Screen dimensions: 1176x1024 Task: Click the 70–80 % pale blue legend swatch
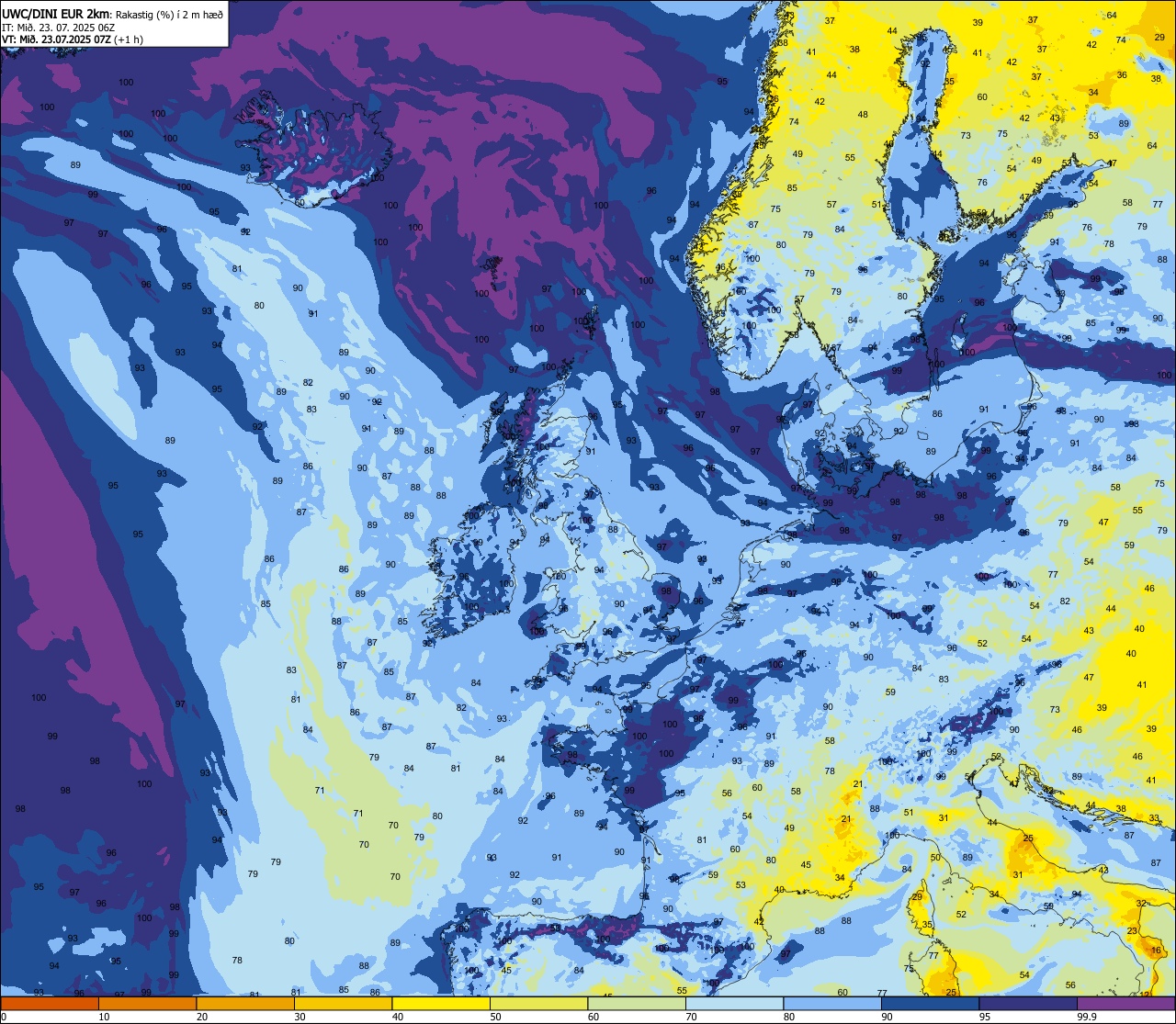coord(735,1004)
